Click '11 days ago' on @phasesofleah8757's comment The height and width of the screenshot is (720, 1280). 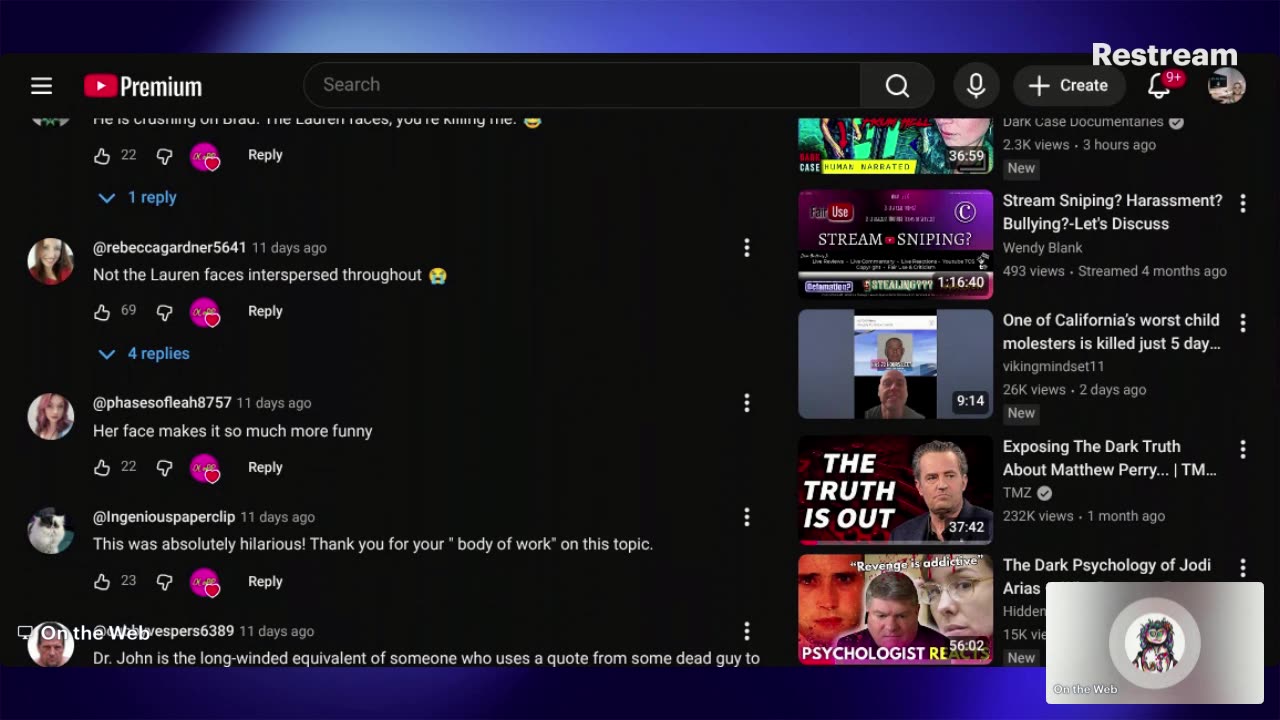(274, 403)
